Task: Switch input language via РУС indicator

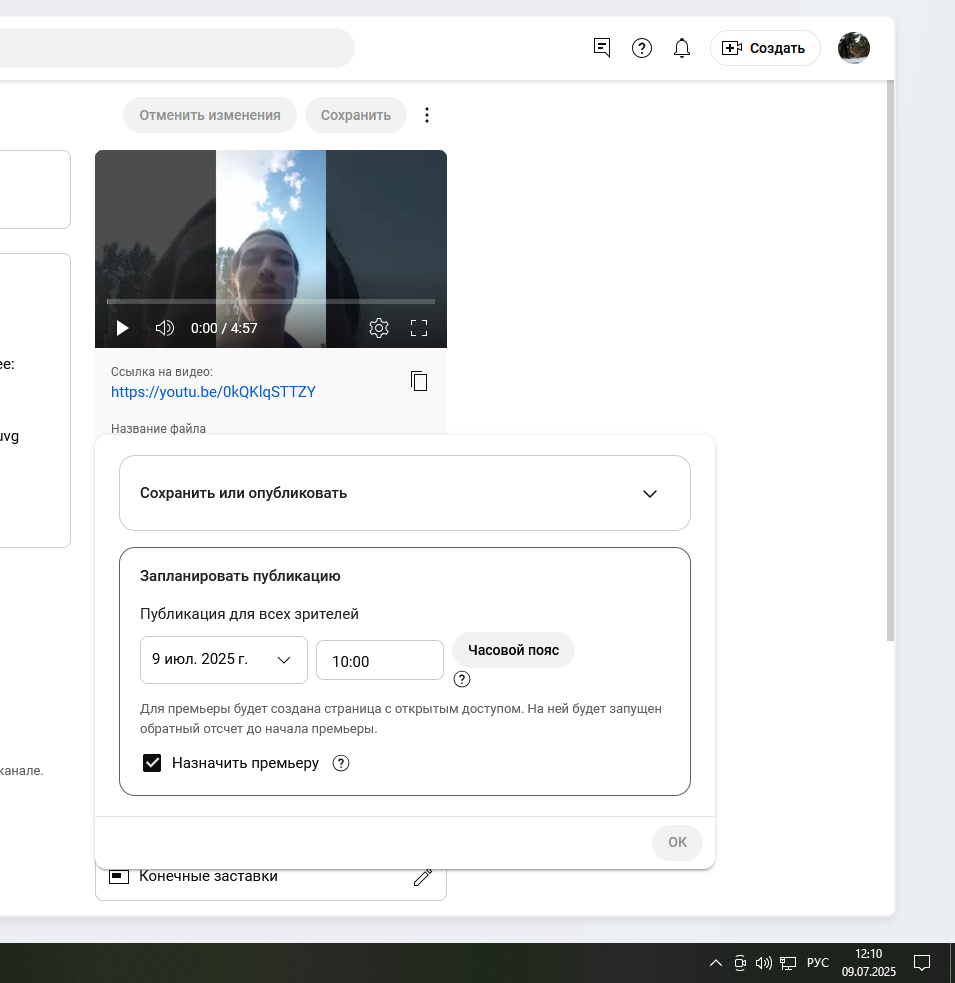Action: [816, 962]
